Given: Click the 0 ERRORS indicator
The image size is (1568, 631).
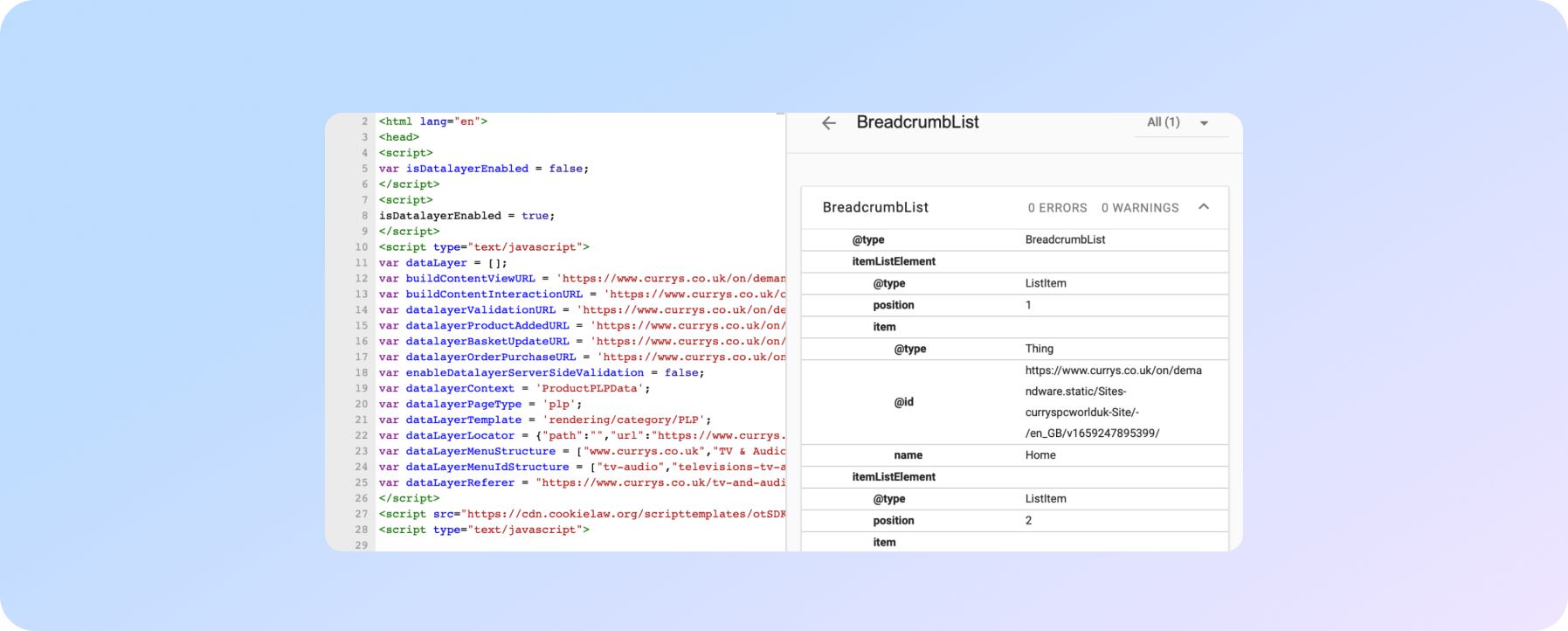Looking at the screenshot, I should (1057, 208).
